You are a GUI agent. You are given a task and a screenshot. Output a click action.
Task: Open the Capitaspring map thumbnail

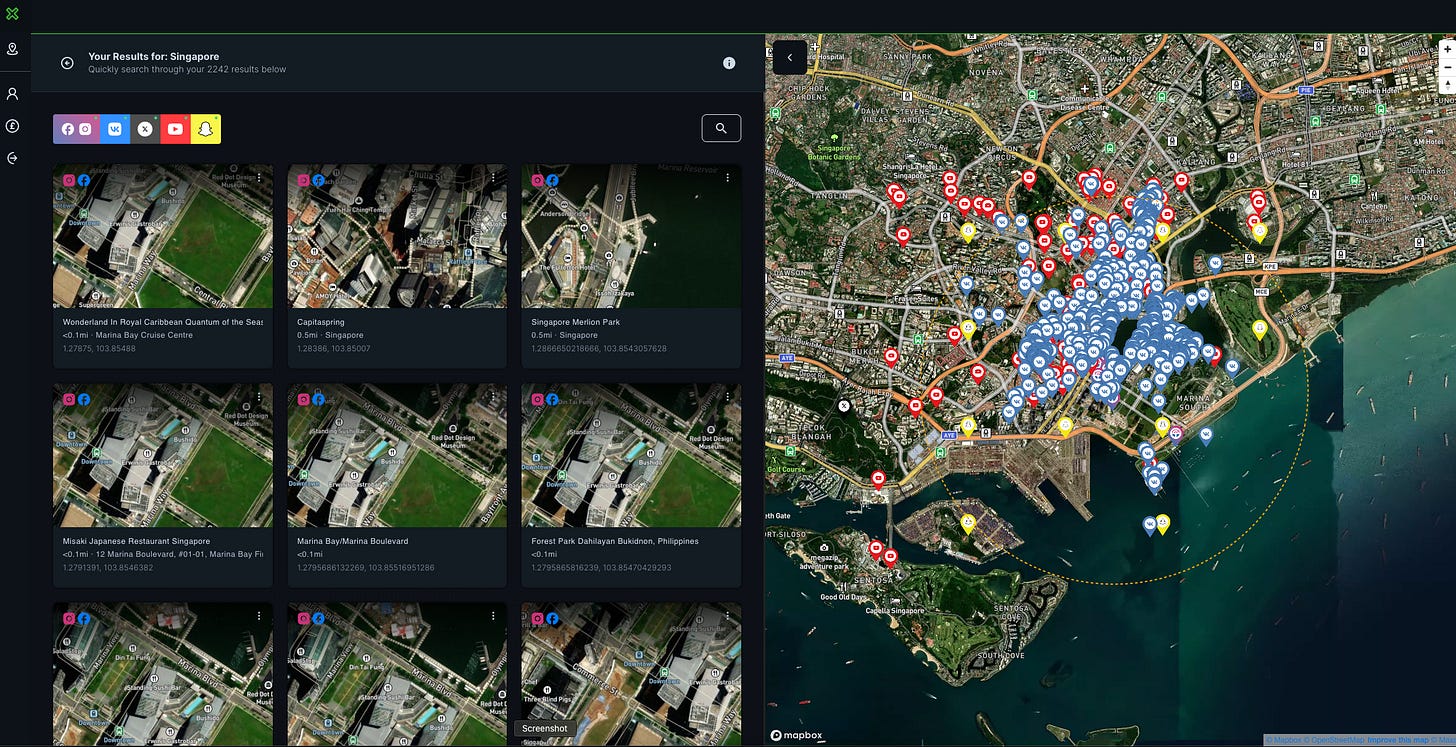pyautogui.click(x=397, y=236)
